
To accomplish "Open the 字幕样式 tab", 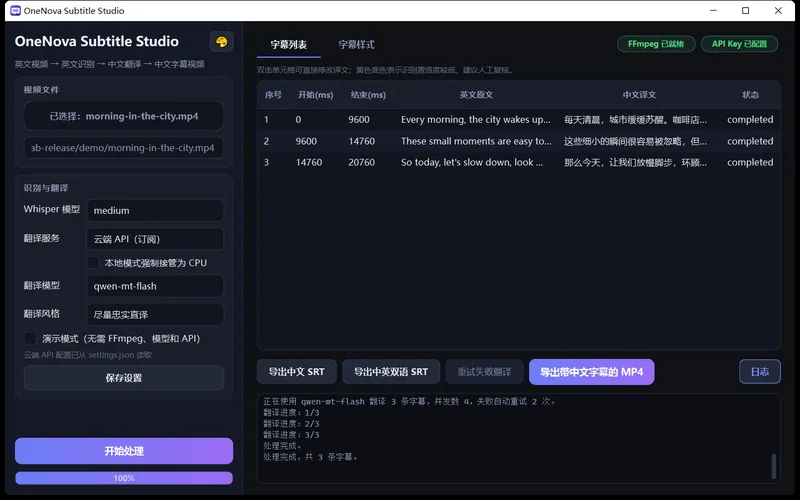I will pos(357,45).
